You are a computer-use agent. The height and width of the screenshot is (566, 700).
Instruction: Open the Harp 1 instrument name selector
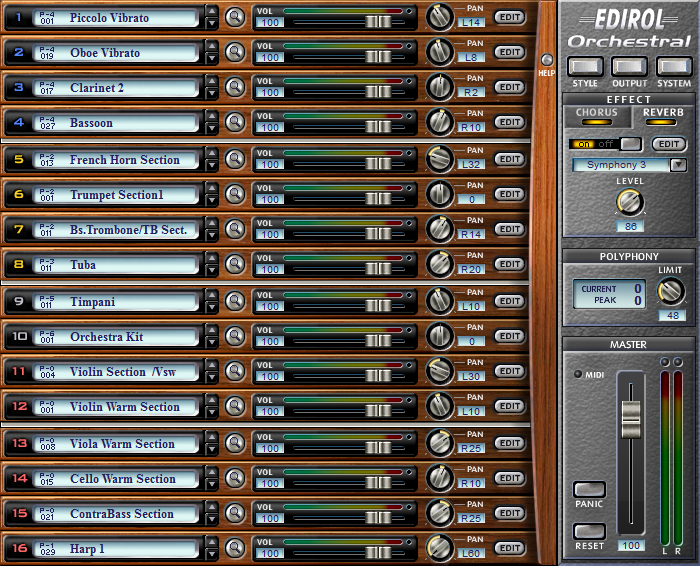coord(116,549)
